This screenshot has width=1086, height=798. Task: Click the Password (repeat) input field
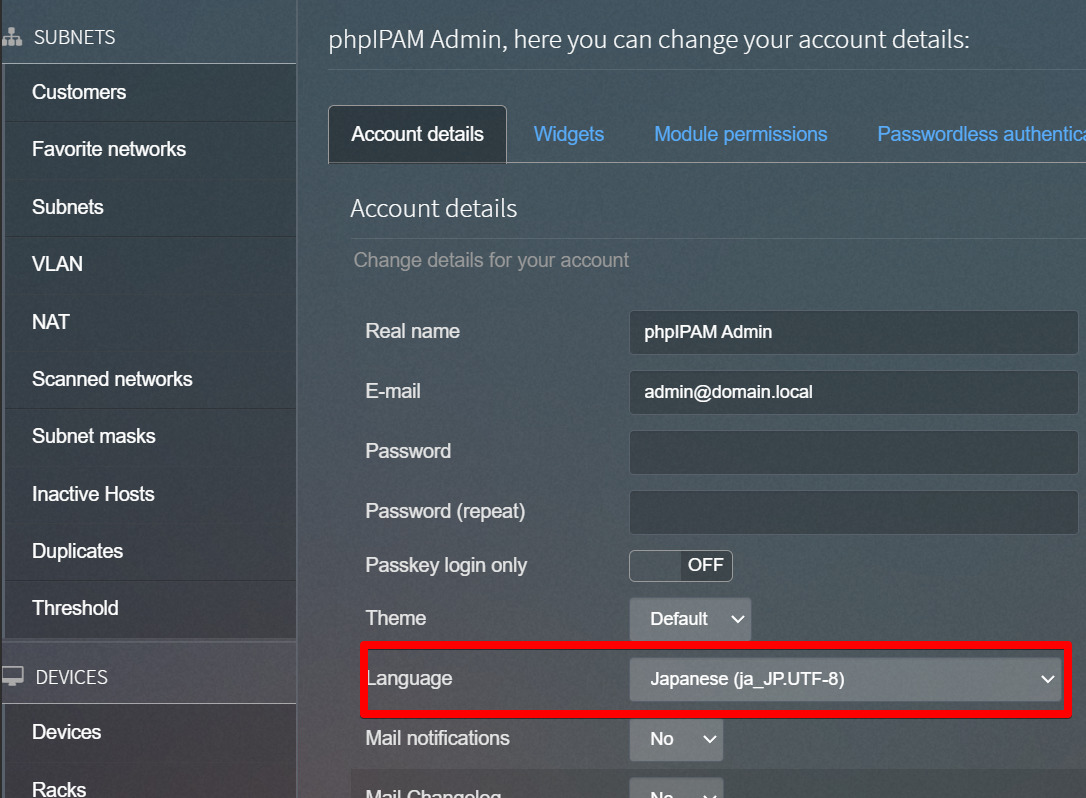853,513
